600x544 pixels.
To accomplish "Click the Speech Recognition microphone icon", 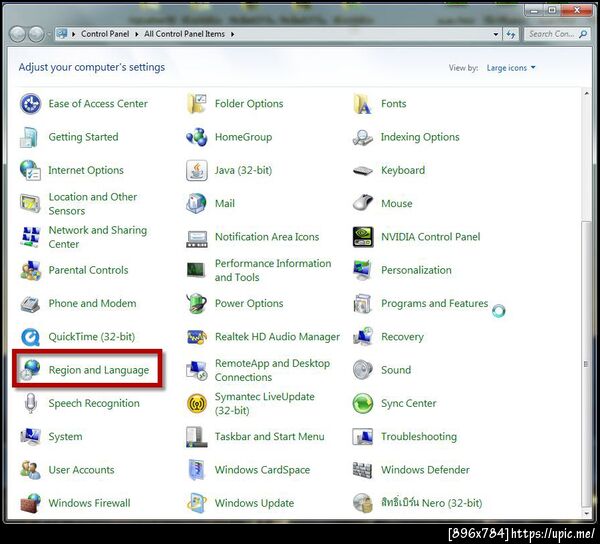I will [x=30, y=403].
